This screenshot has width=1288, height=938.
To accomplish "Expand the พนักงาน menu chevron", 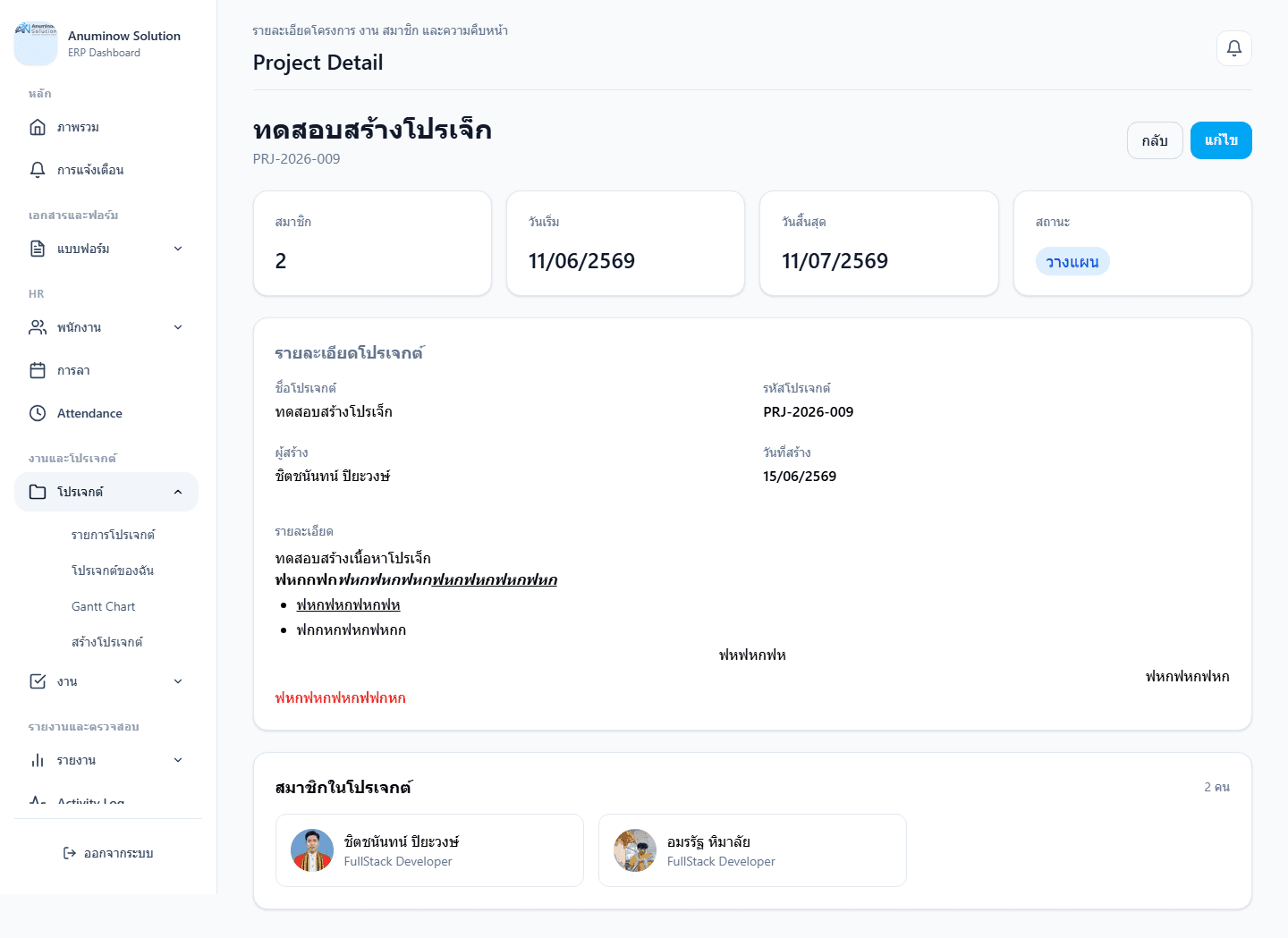I will click(x=178, y=327).
